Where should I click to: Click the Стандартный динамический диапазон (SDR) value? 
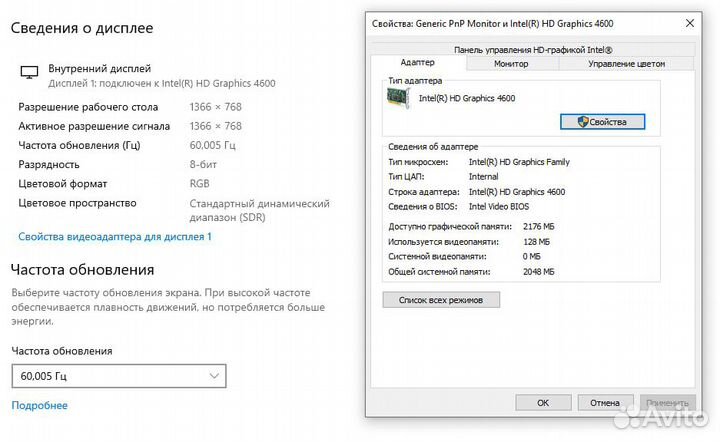(259, 210)
